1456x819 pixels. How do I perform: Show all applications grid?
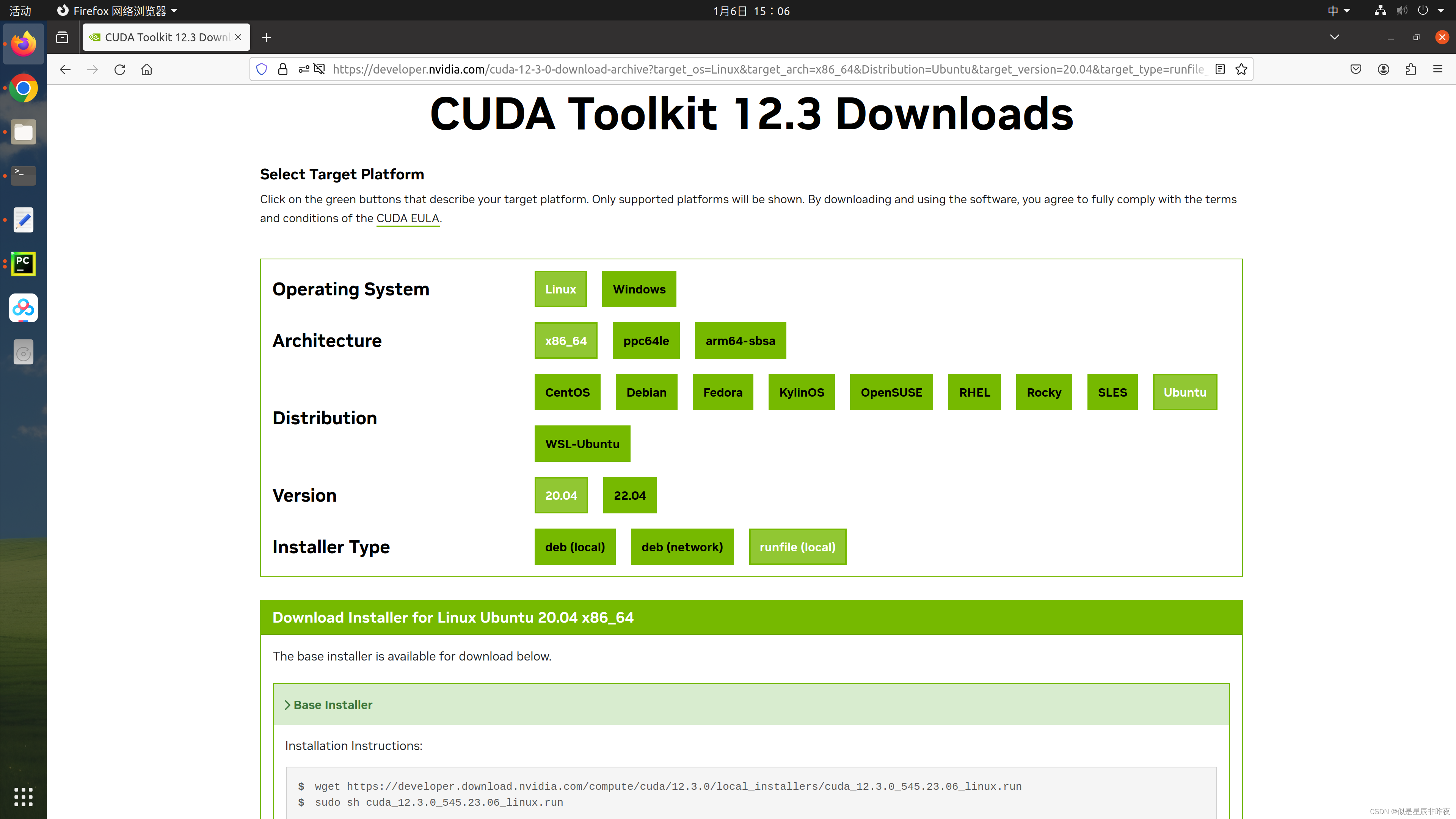[x=23, y=796]
